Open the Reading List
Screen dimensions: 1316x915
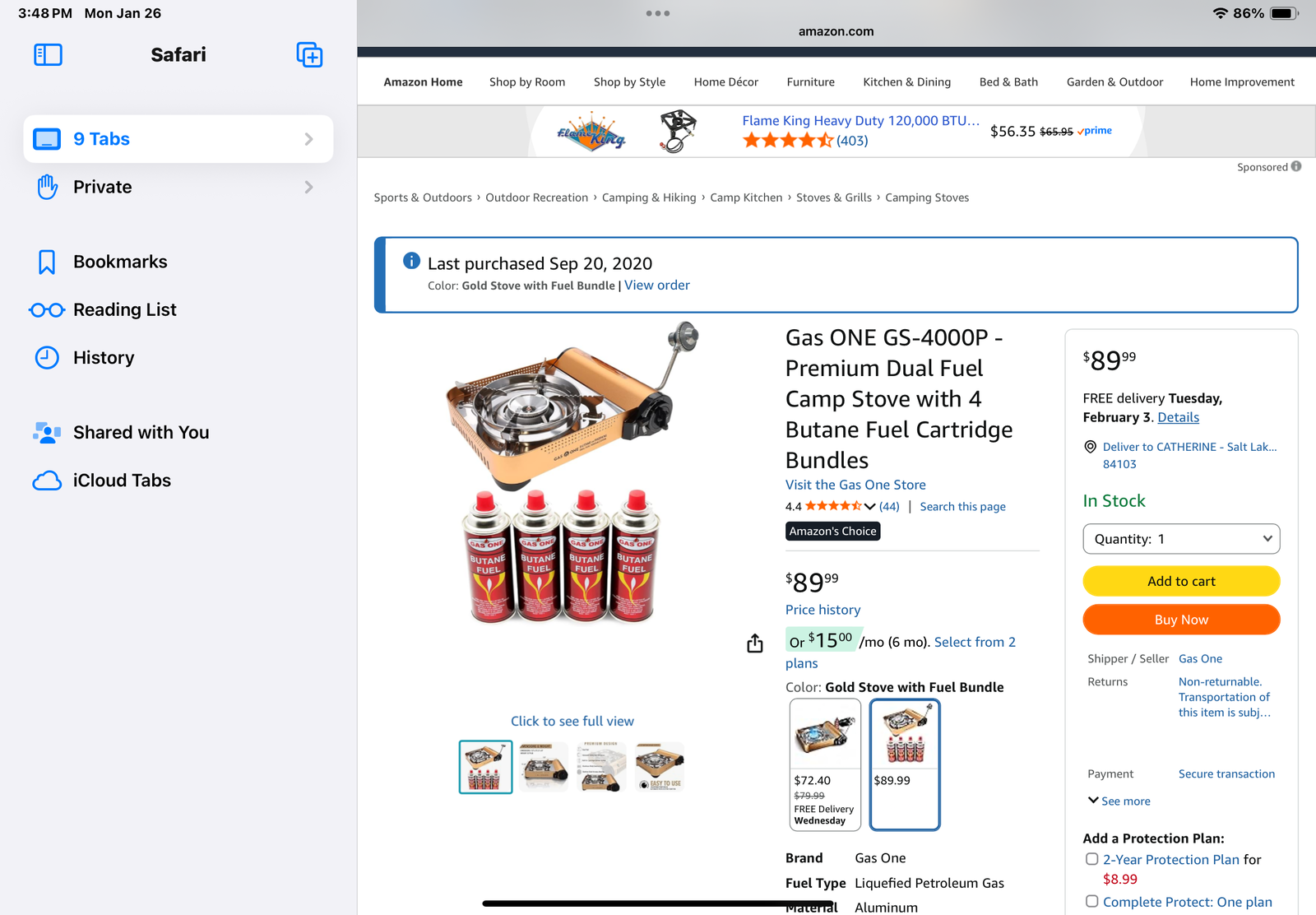pos(124,309)
